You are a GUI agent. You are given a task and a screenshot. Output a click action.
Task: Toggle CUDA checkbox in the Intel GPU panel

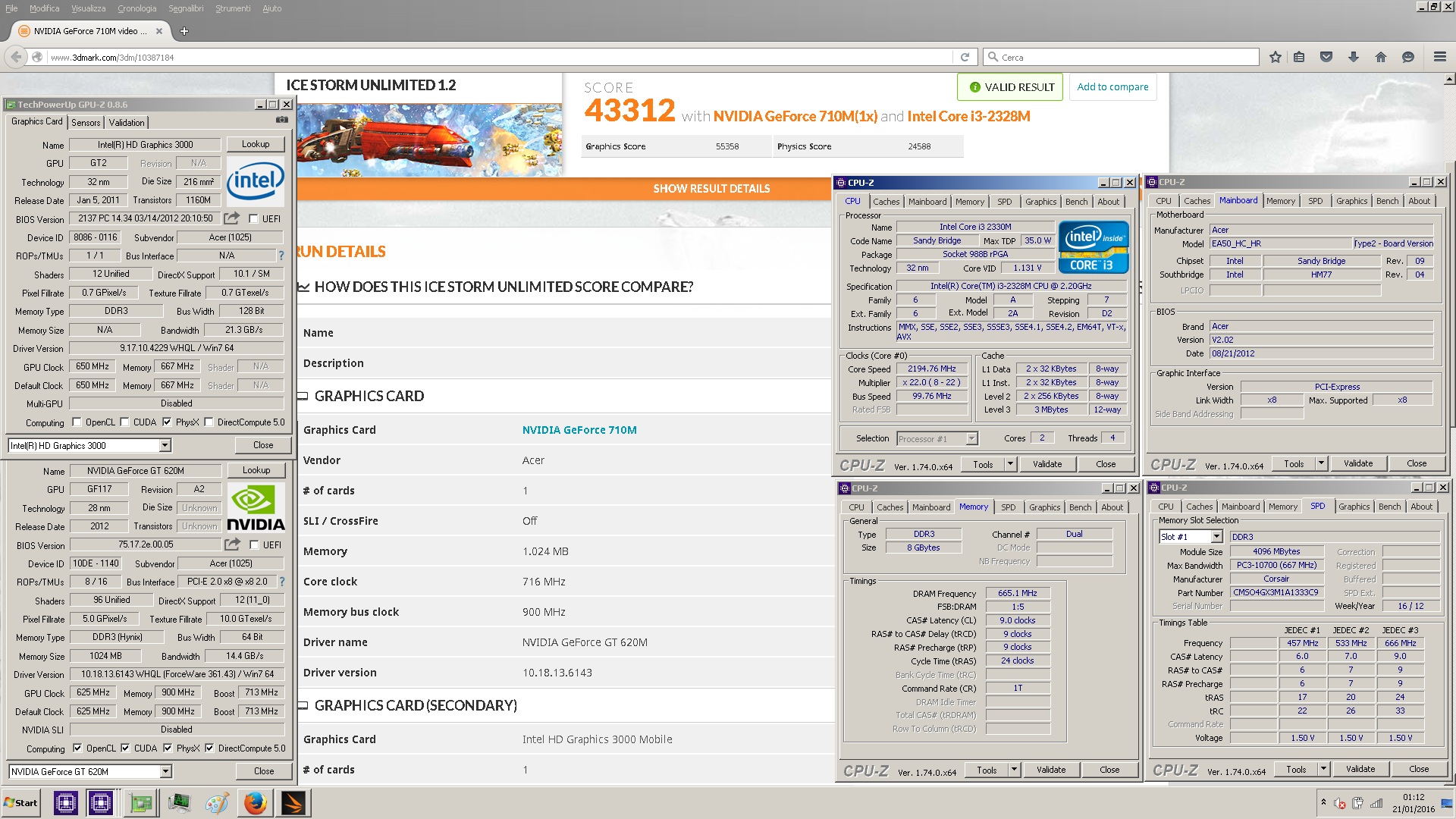click(124, 422)
